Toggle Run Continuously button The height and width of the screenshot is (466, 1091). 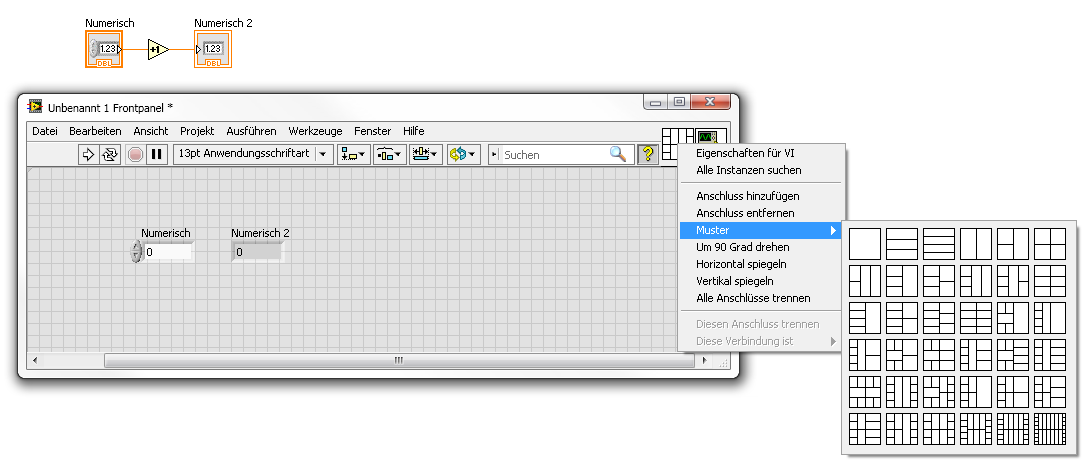(110, 154)
